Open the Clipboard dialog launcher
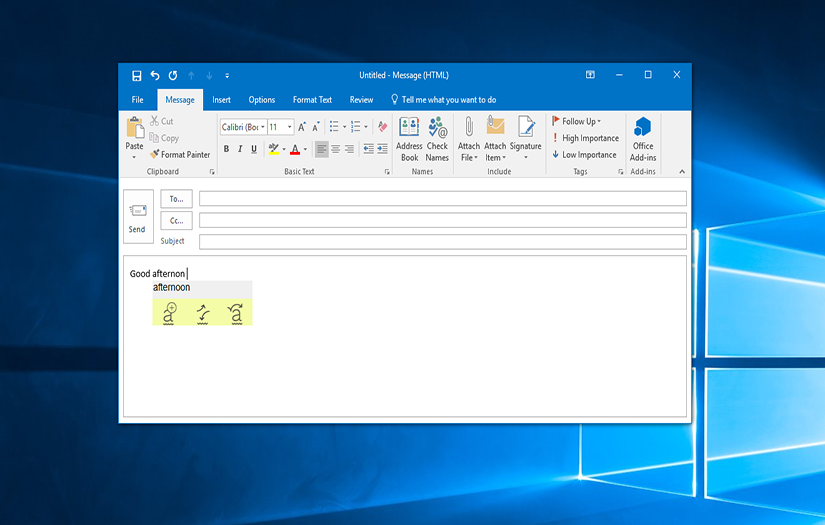825x525 pixels. [x=212, y=171]
